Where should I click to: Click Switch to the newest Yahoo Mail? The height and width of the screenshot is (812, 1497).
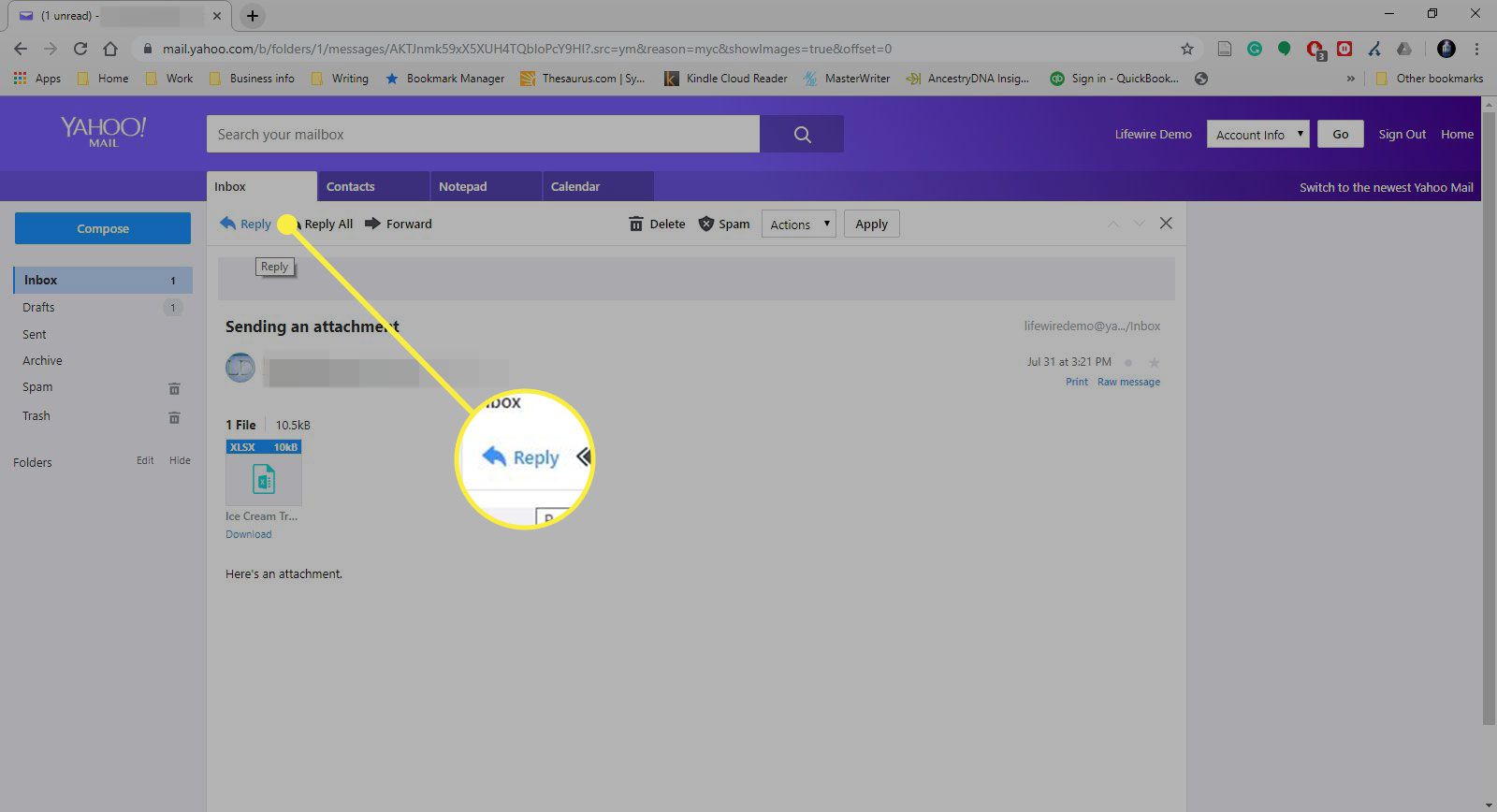1386,187
